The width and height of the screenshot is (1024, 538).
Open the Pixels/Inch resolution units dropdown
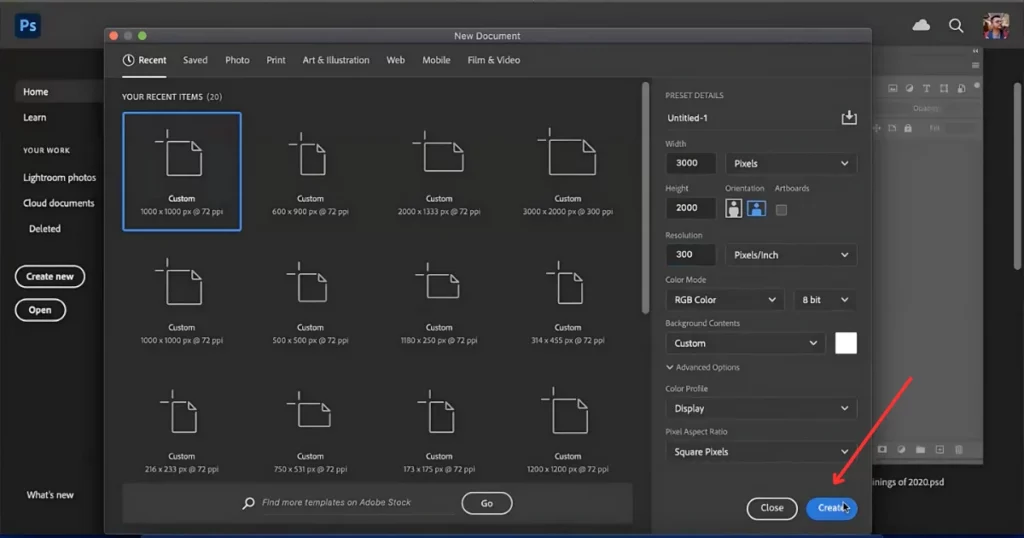pos(791,255)
